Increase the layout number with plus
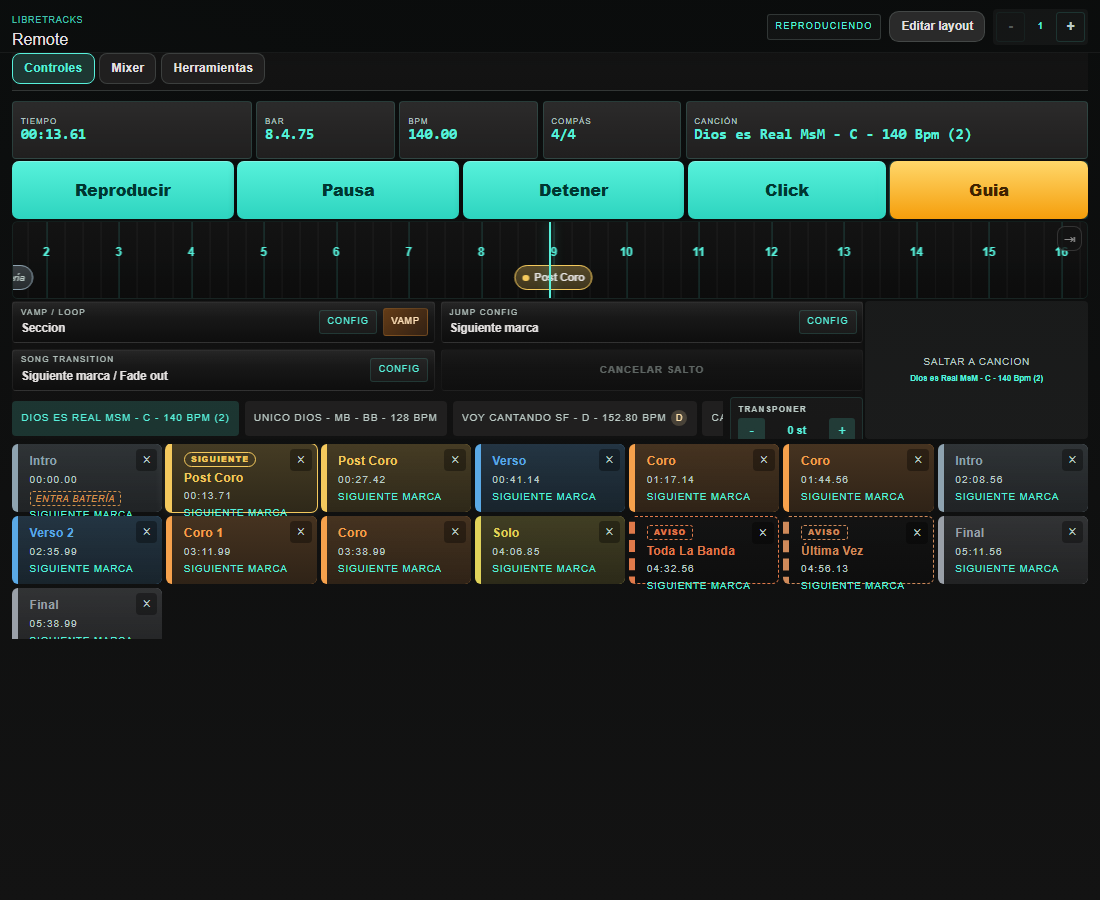This screenshot has height=900, width=1100. pyautogui.click(x=1071, y=27)
